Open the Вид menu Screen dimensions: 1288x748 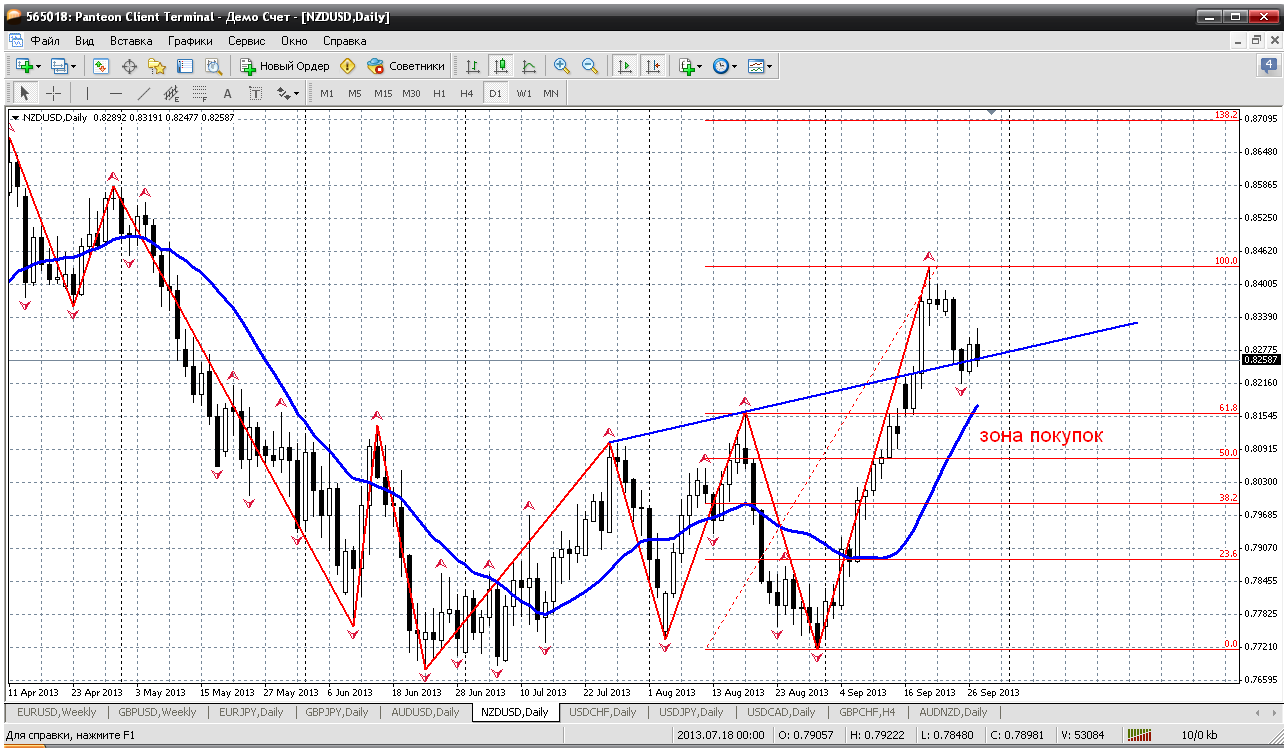(84, 41)
